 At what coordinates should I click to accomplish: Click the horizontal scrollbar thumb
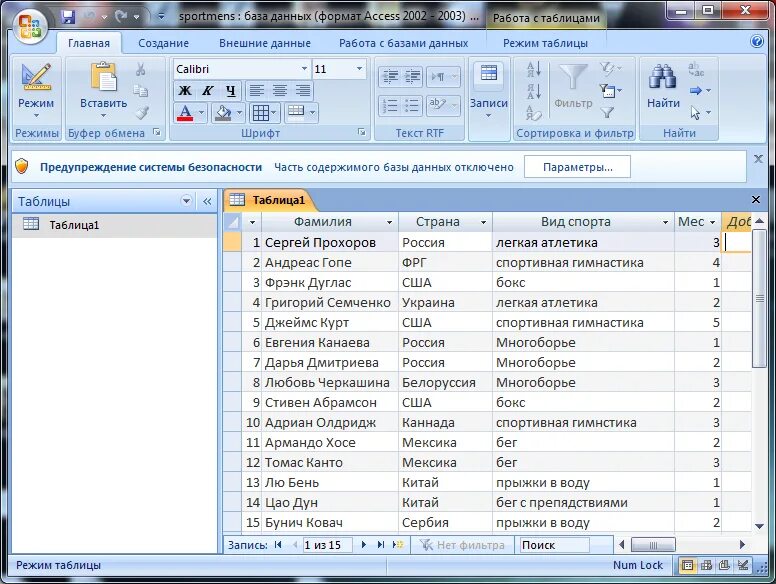[x=653, y=545]
